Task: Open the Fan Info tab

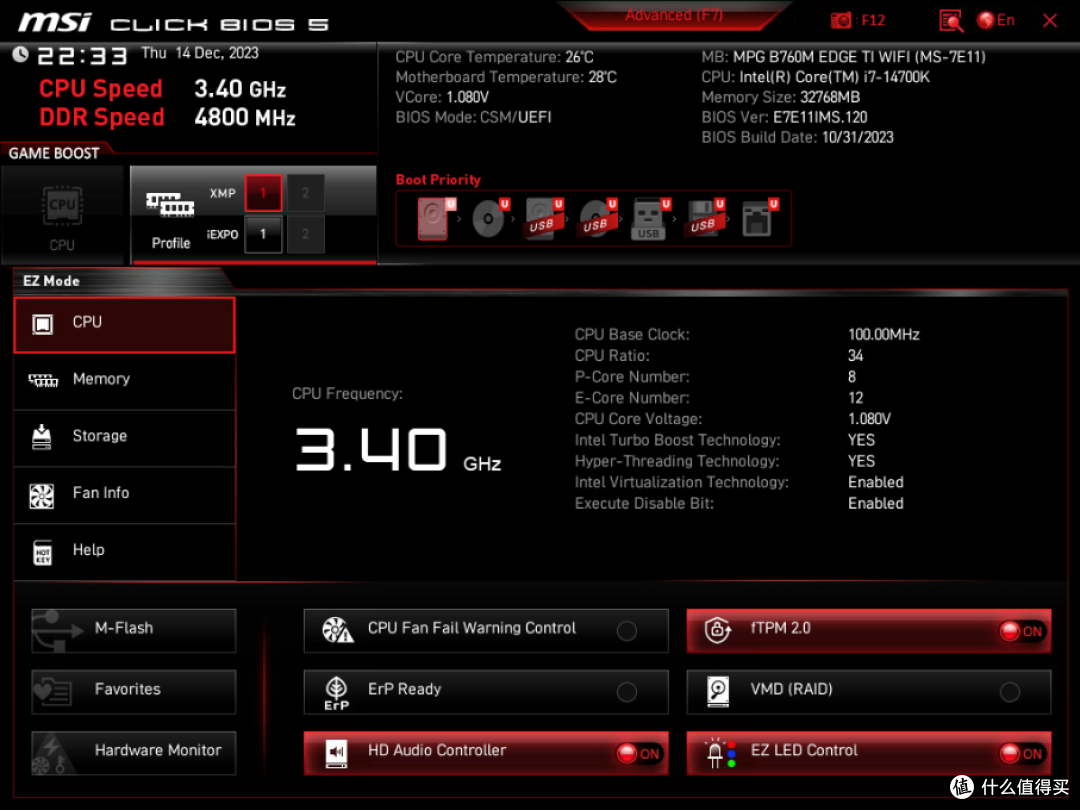Action: pyautogui.click(x=125, y=495)
